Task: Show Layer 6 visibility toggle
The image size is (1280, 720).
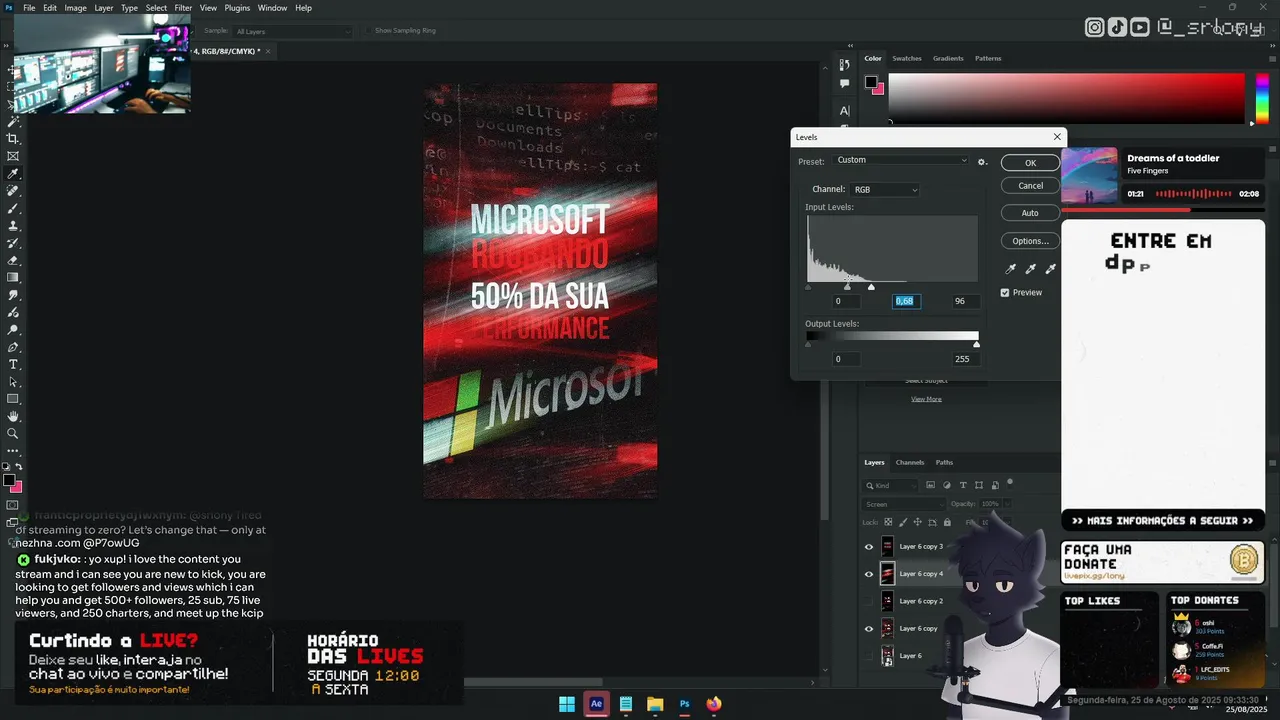Action: (868, 656)
